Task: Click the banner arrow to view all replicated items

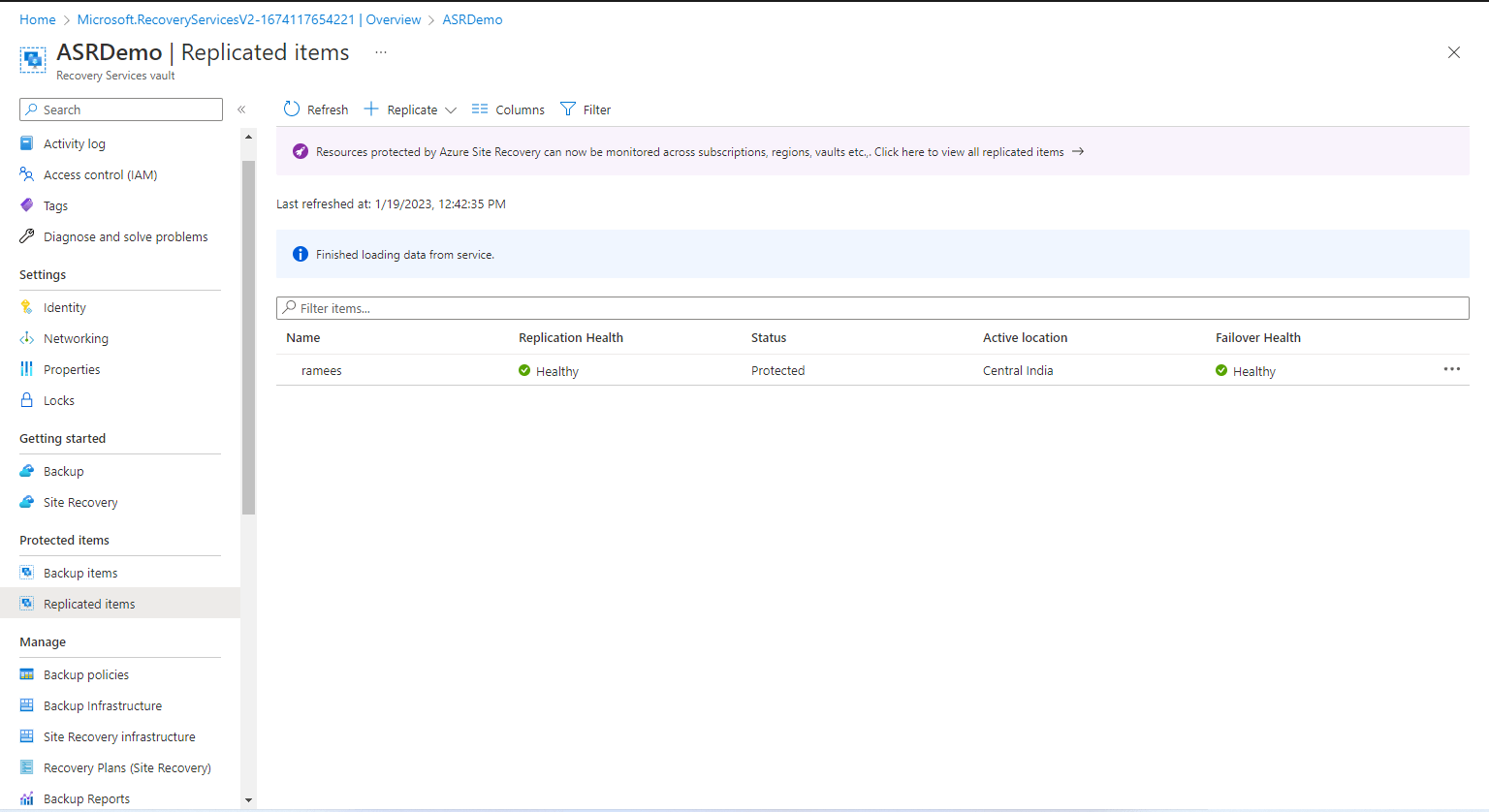Action: tap(1078, 151)
